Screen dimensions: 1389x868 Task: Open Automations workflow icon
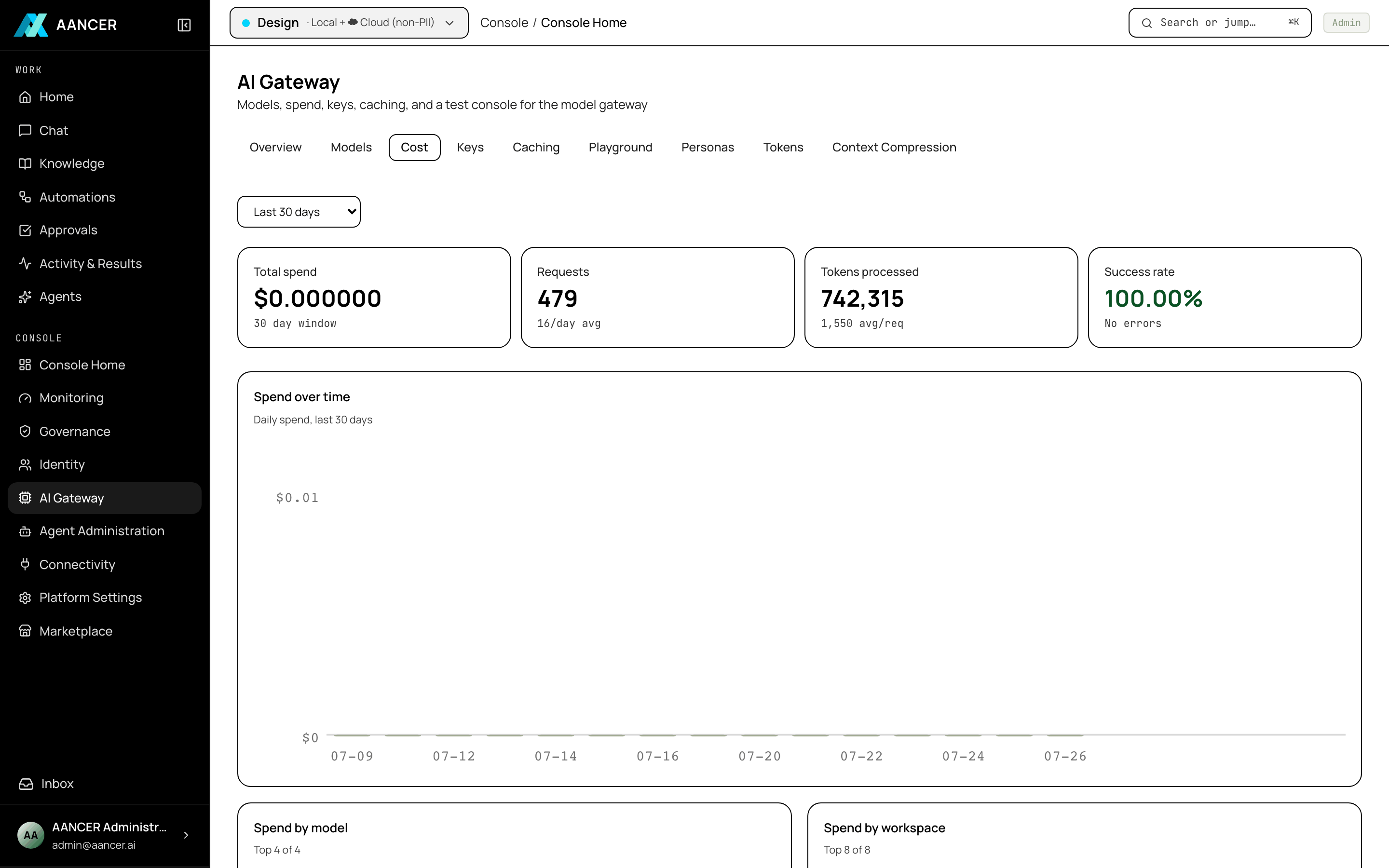click(25, 197)
